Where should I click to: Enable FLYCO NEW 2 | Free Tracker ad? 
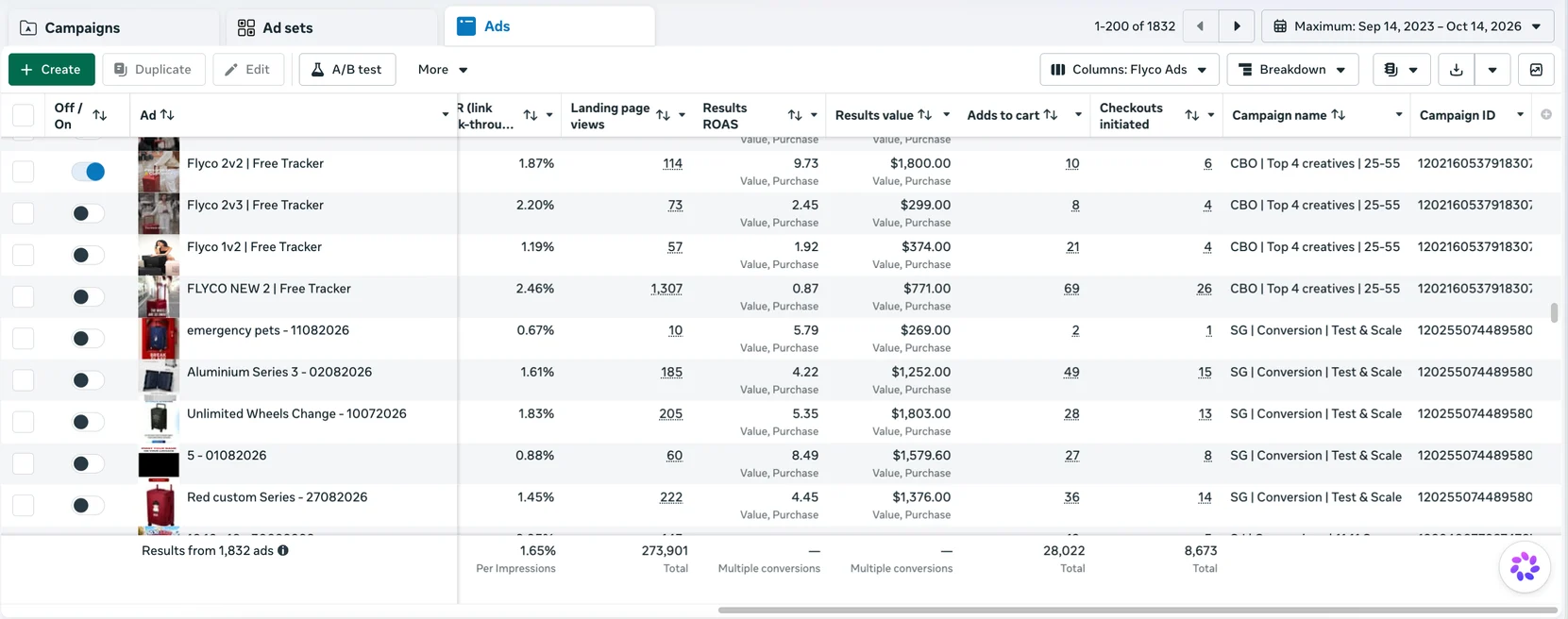pos(88,296)
